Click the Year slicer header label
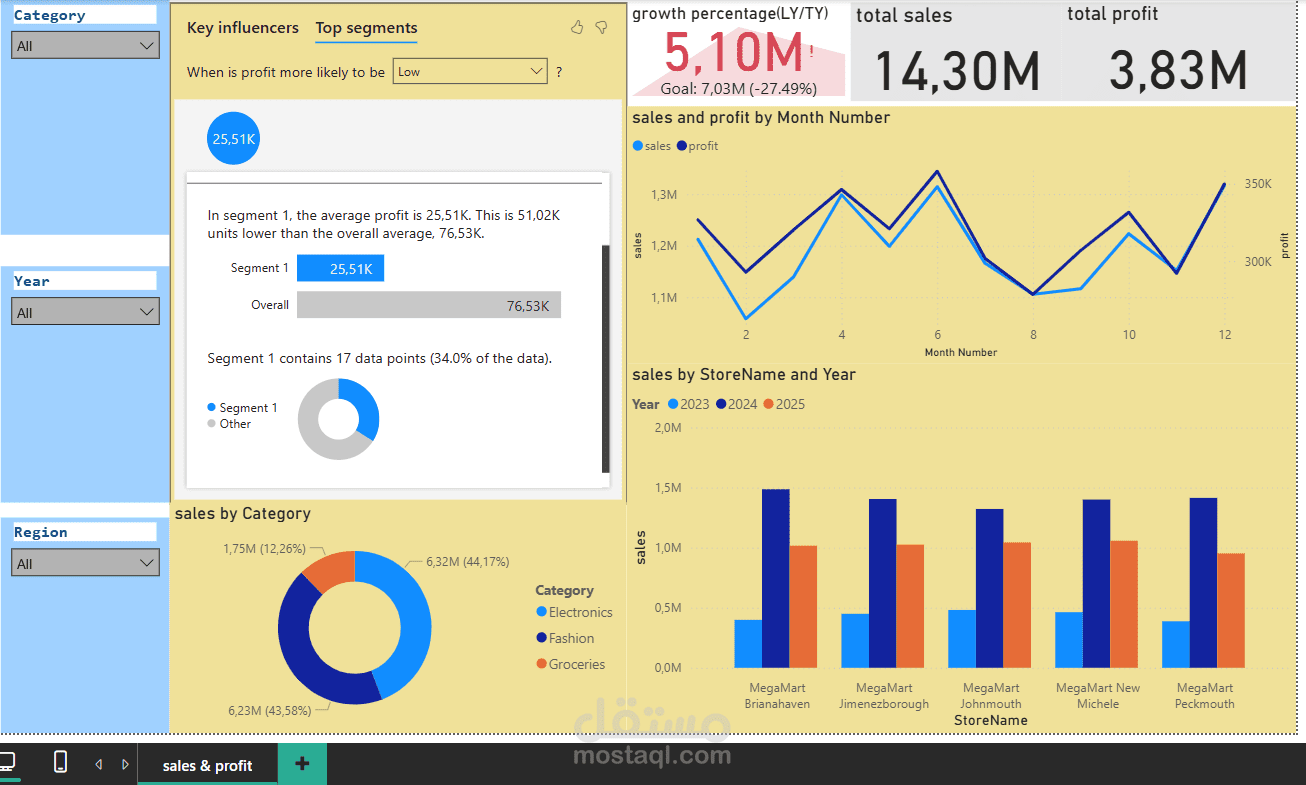 coord(32,281)
